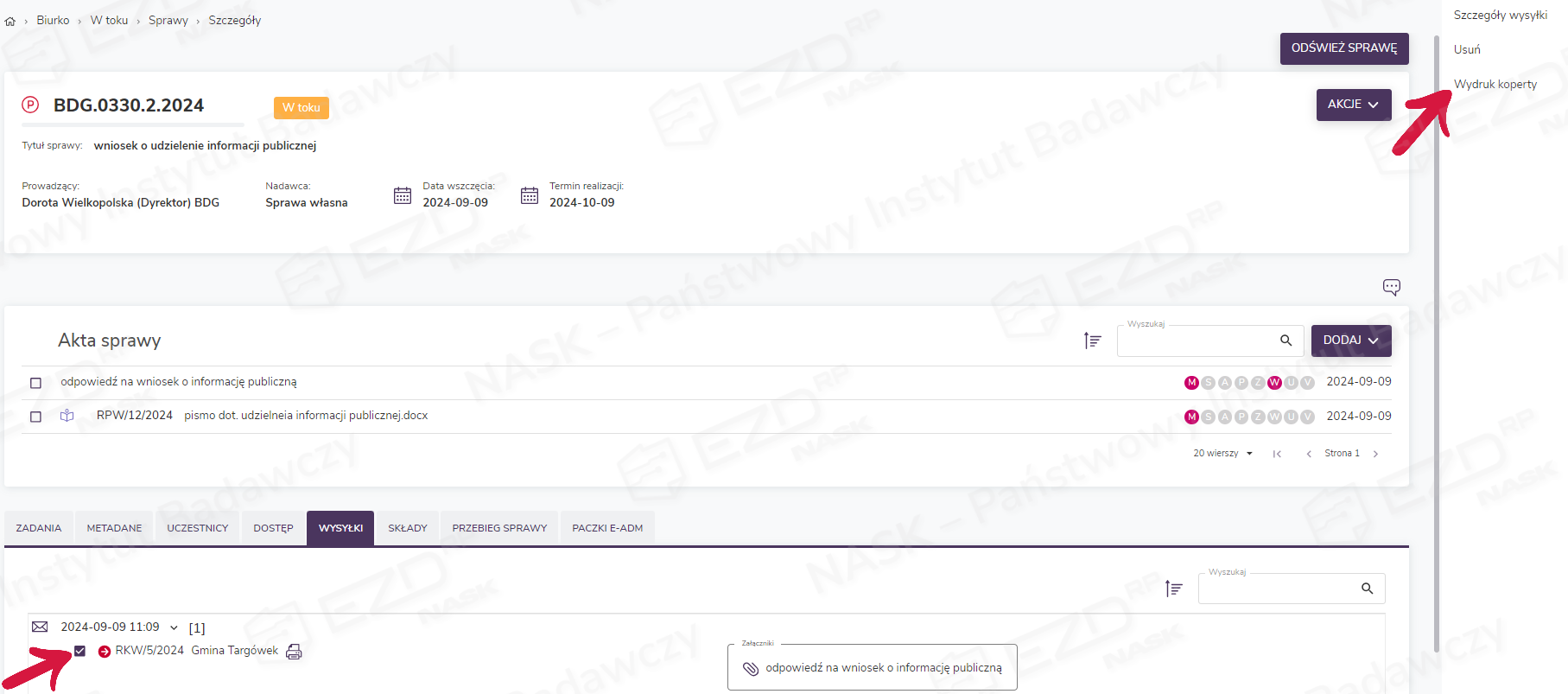Click the sort icon in the Wysyłki section
Screen dimensions: 1568x694
click(x=1173, y=589)
